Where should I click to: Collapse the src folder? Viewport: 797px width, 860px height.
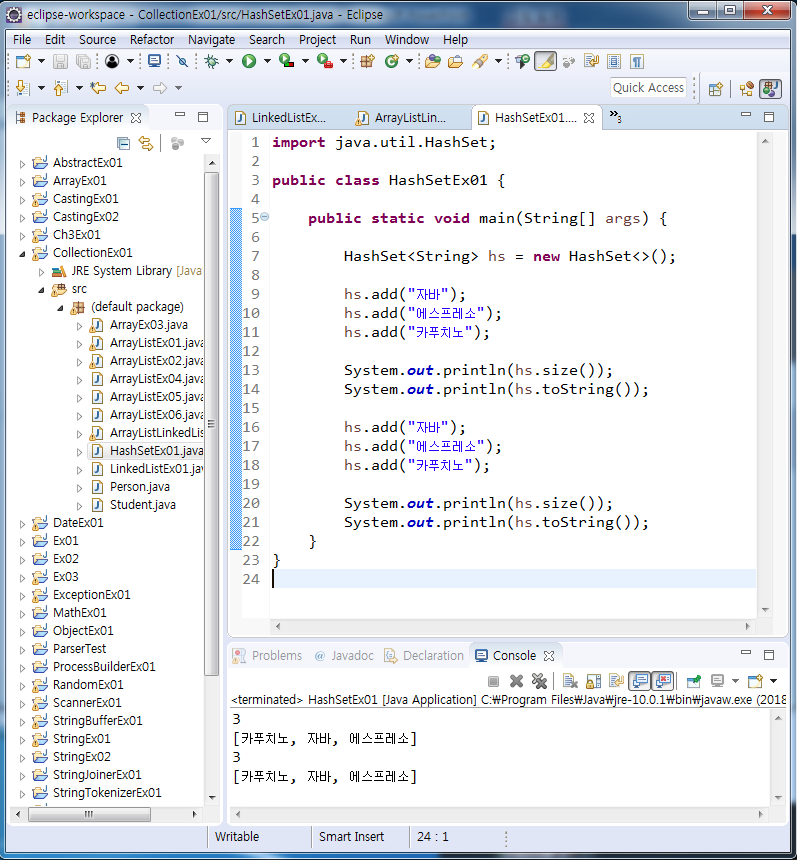click(x=41, y=290)
